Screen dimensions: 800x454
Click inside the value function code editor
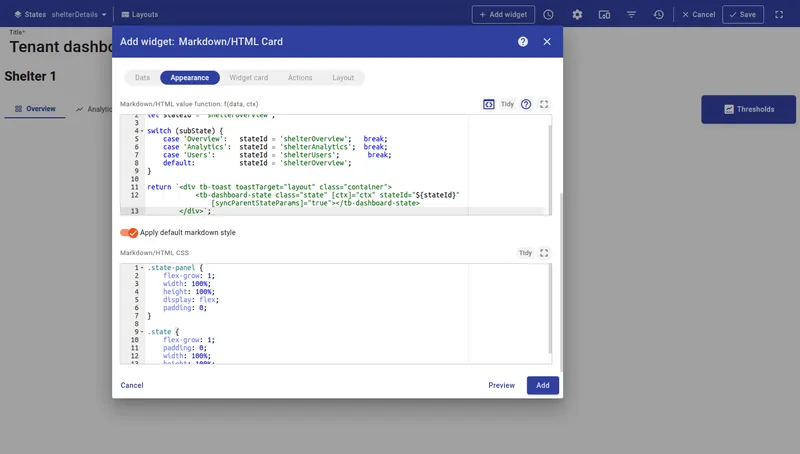[336, 165]
